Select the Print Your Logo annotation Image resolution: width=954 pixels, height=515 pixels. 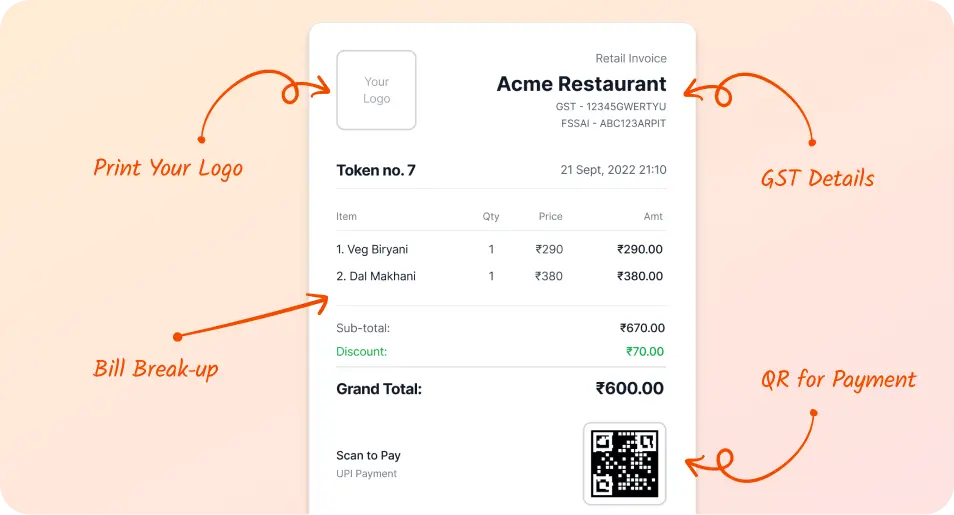click(x=168, y=168)
